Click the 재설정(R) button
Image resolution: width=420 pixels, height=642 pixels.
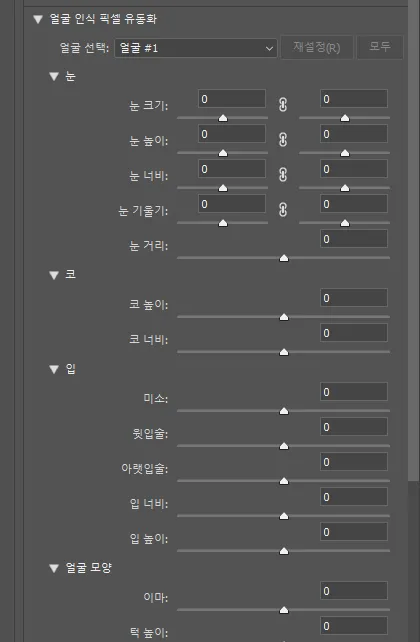coord(317,47)
